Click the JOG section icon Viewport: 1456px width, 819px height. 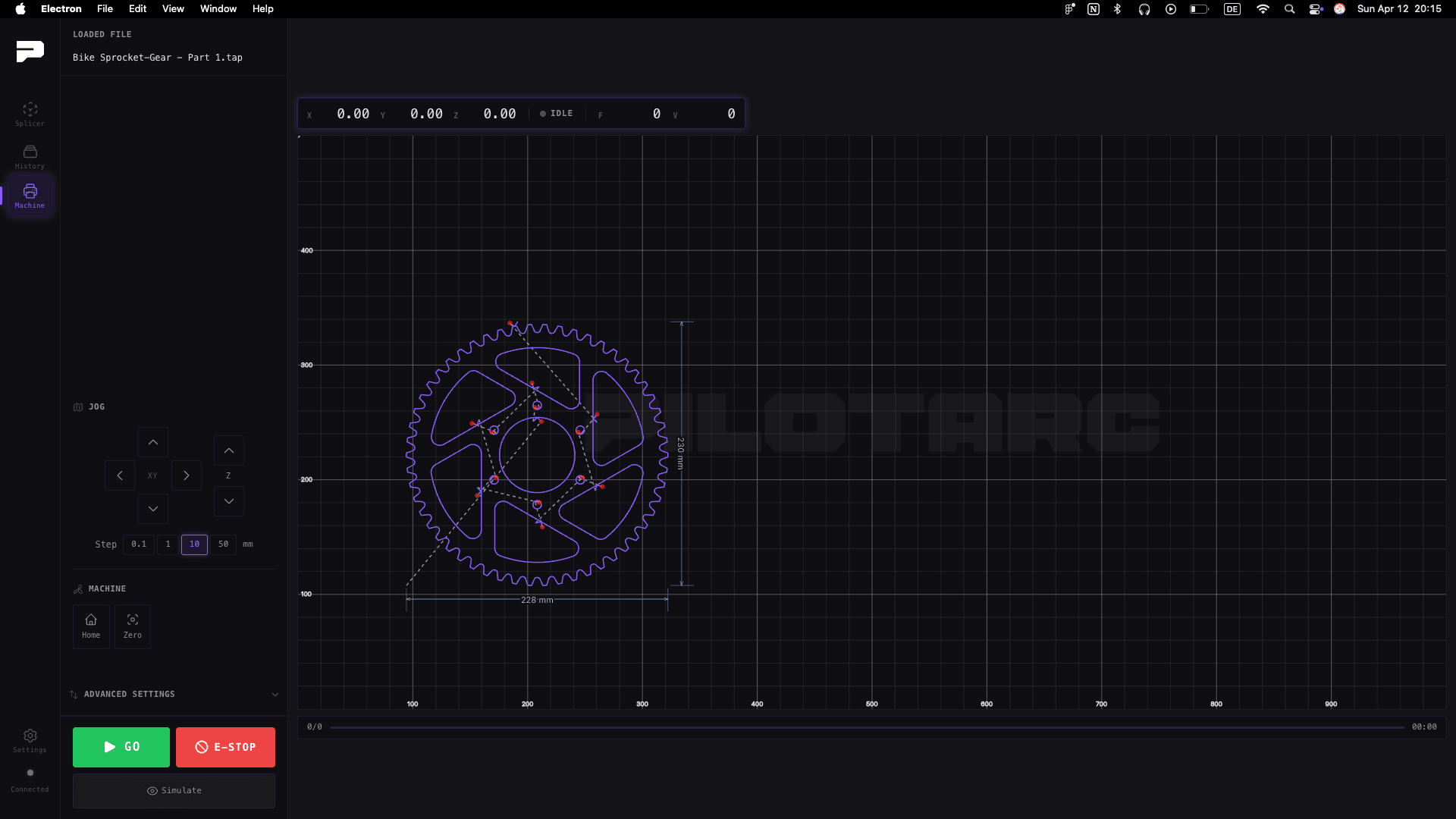pos(78,407)
